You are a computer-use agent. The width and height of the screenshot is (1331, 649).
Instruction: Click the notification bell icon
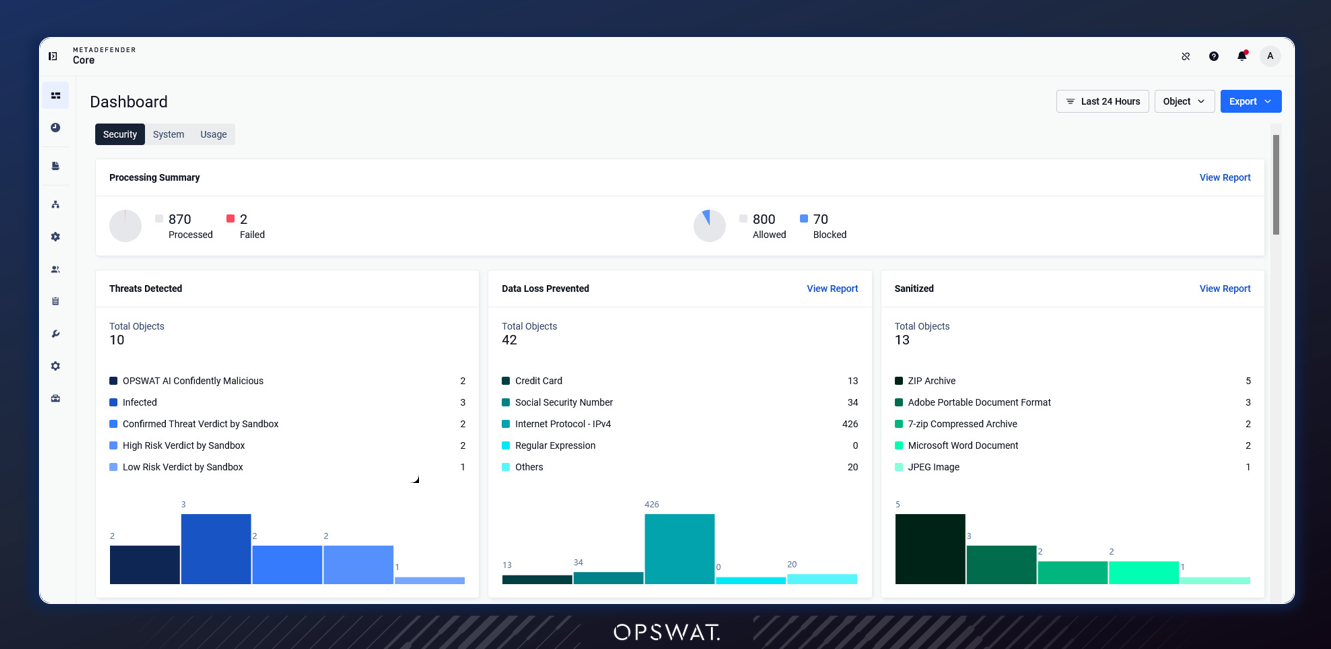point(1242,56)
